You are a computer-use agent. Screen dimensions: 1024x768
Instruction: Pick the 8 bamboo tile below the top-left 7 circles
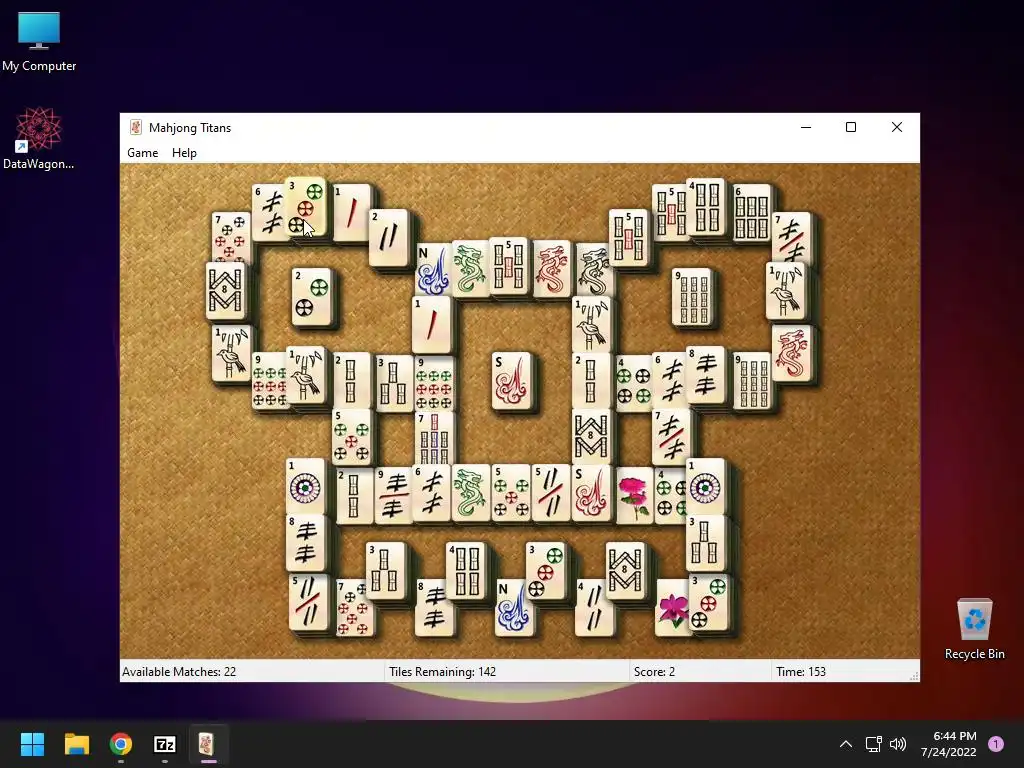click(x=225, y=291)
